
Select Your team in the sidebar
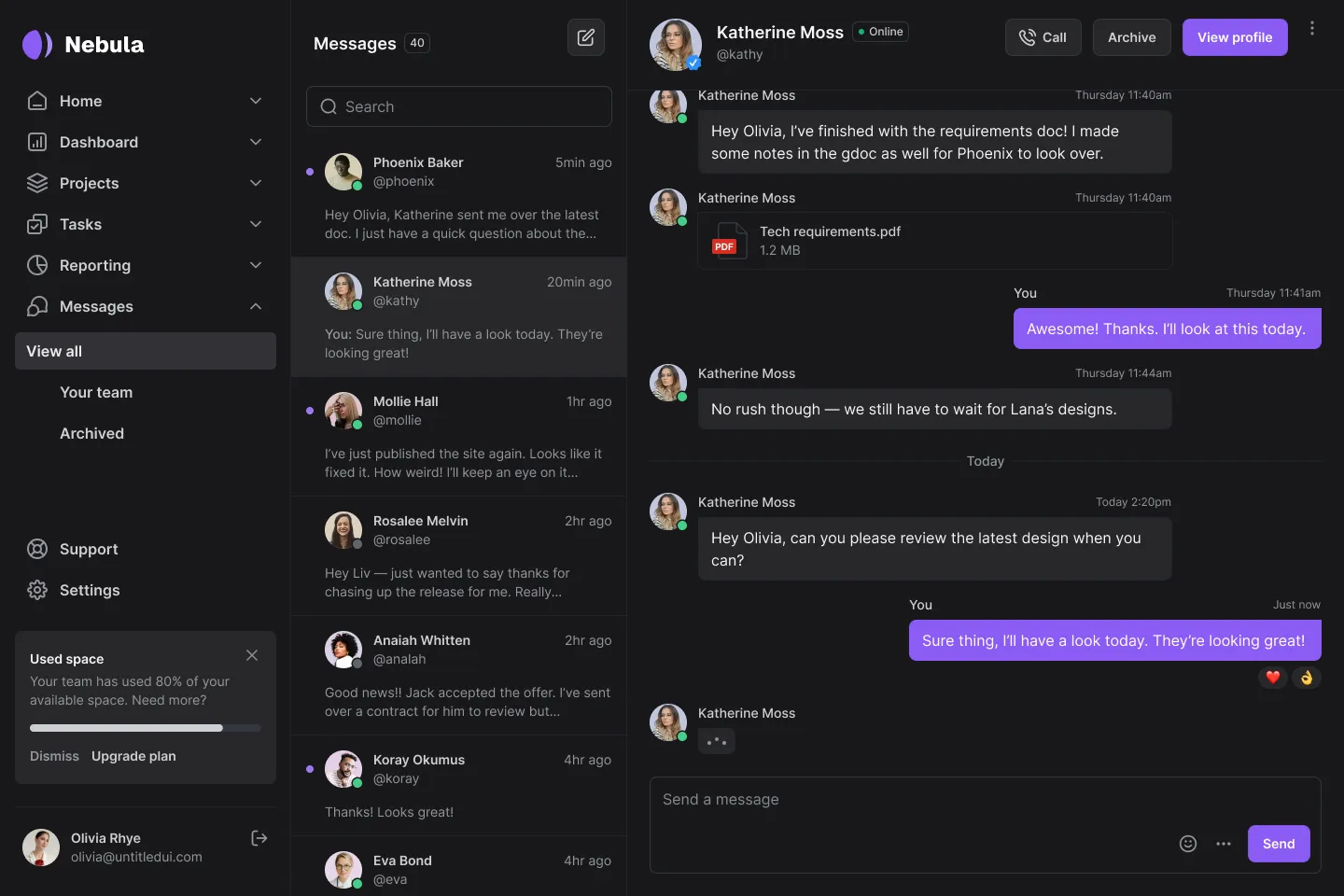(96, 392)
